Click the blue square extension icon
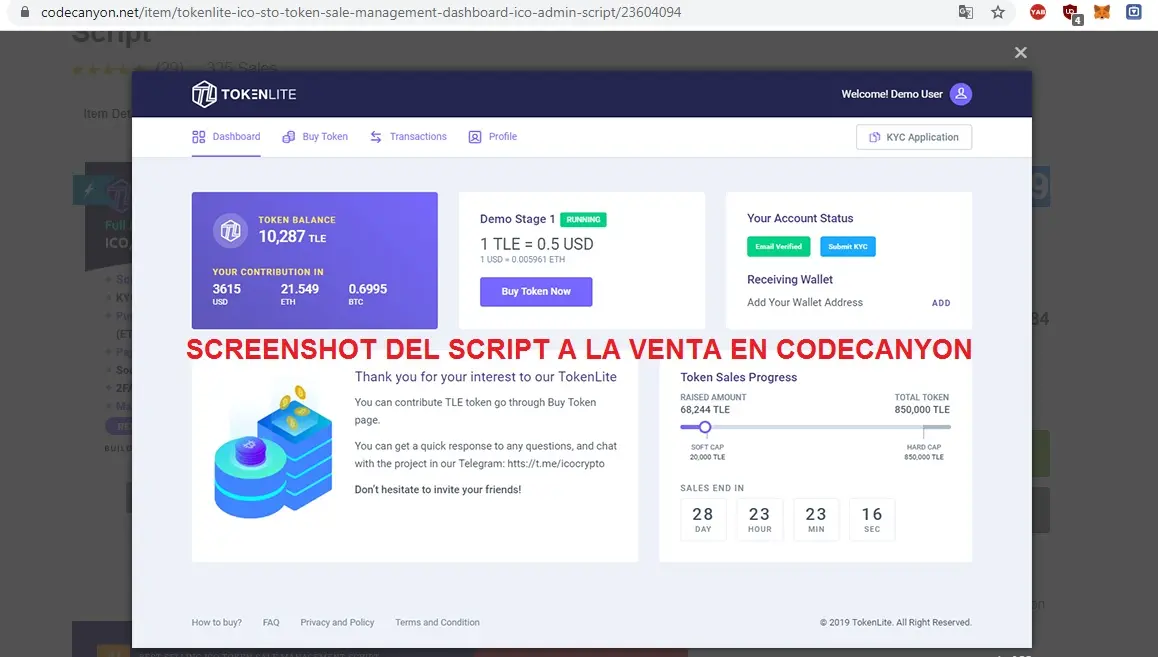This screenshot has height=657, width=1158. coord(1134,12)
